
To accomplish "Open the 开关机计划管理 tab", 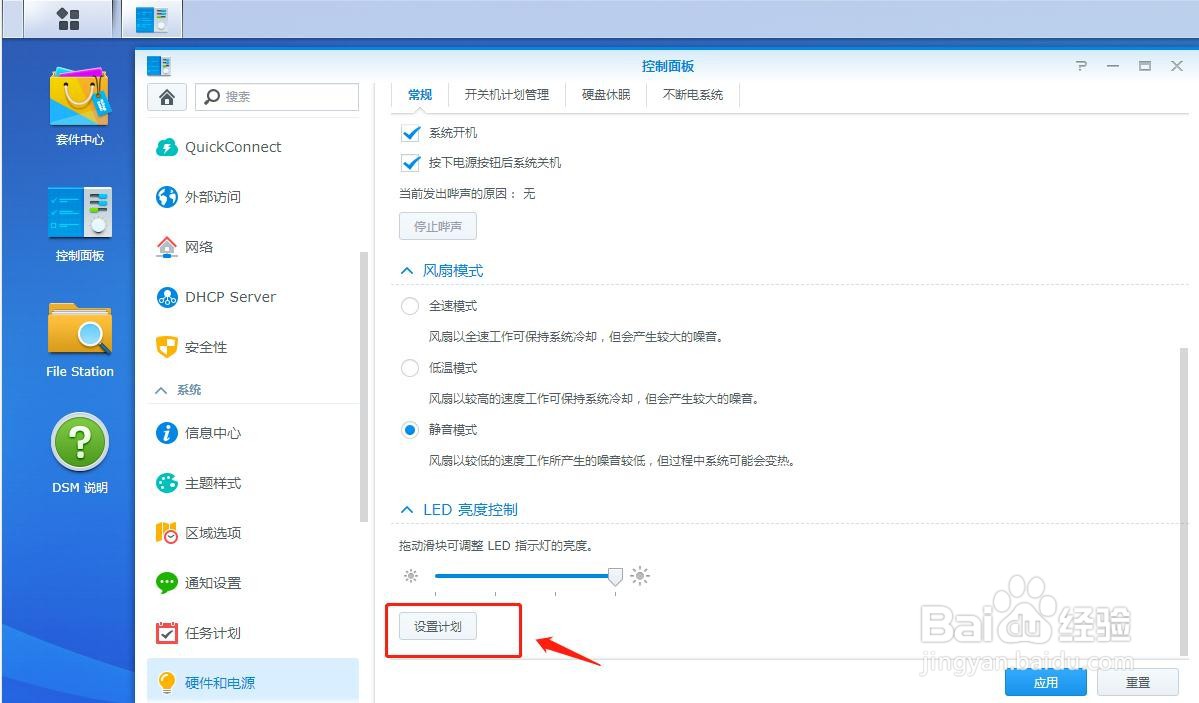I will 506,95.
